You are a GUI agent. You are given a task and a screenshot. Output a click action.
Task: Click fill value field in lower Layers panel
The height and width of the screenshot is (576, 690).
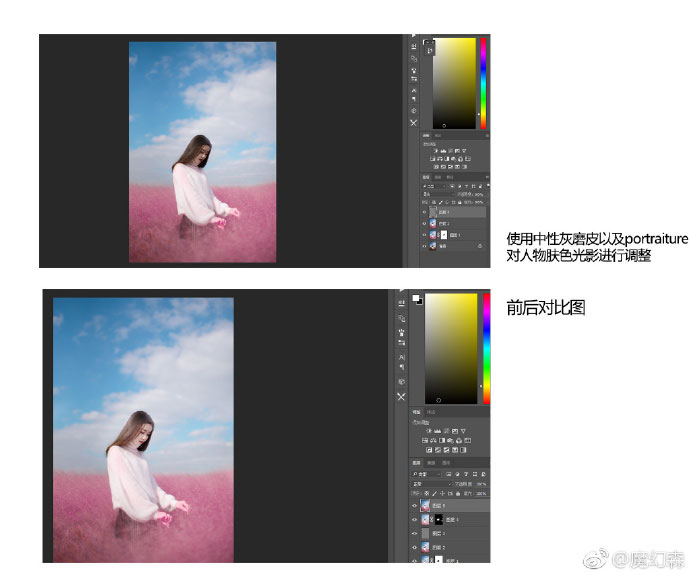[x=480, y=494]
